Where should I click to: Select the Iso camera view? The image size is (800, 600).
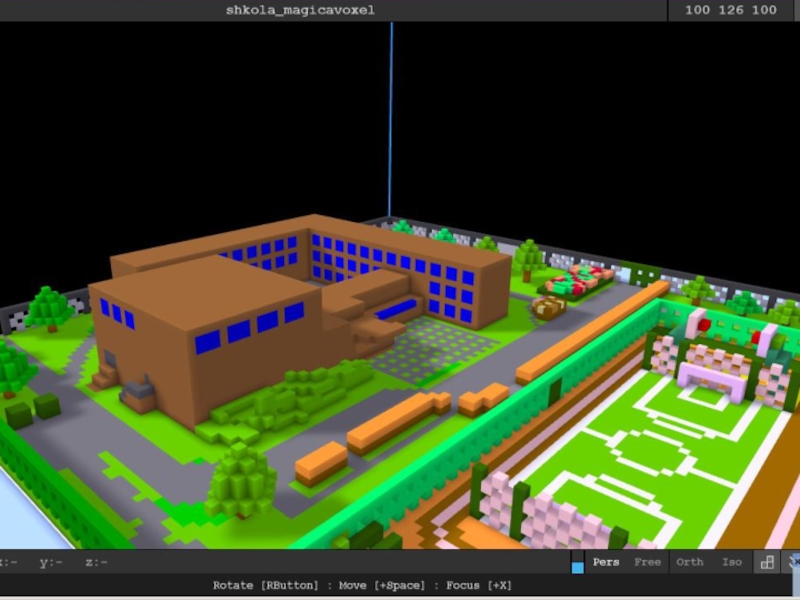732,562
